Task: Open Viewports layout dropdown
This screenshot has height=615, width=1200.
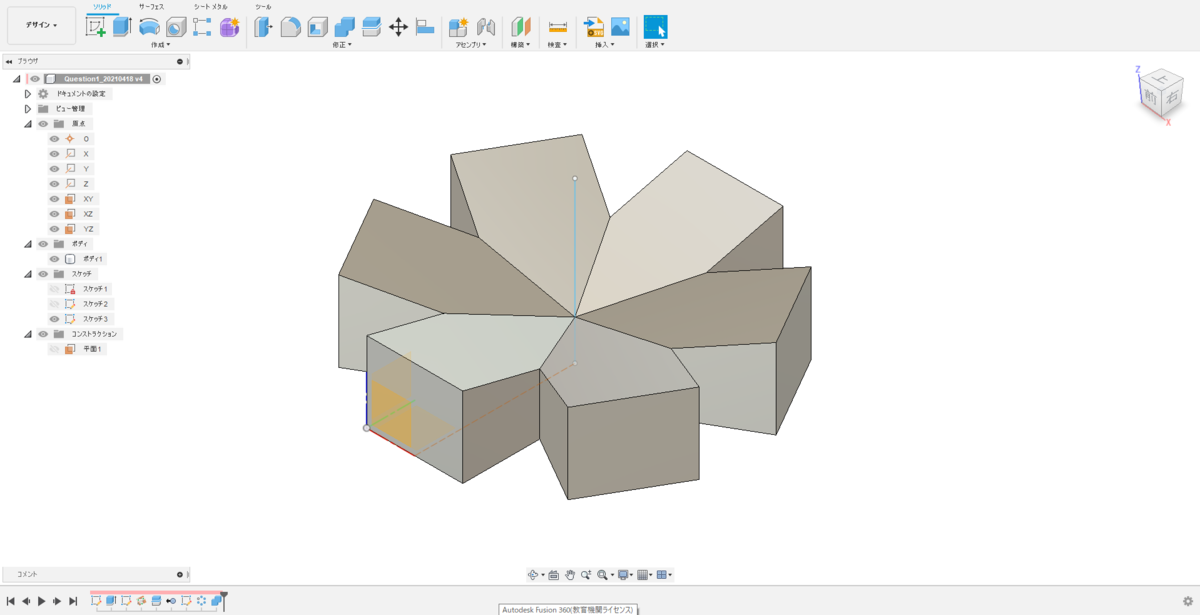Action: pos(664,575)
